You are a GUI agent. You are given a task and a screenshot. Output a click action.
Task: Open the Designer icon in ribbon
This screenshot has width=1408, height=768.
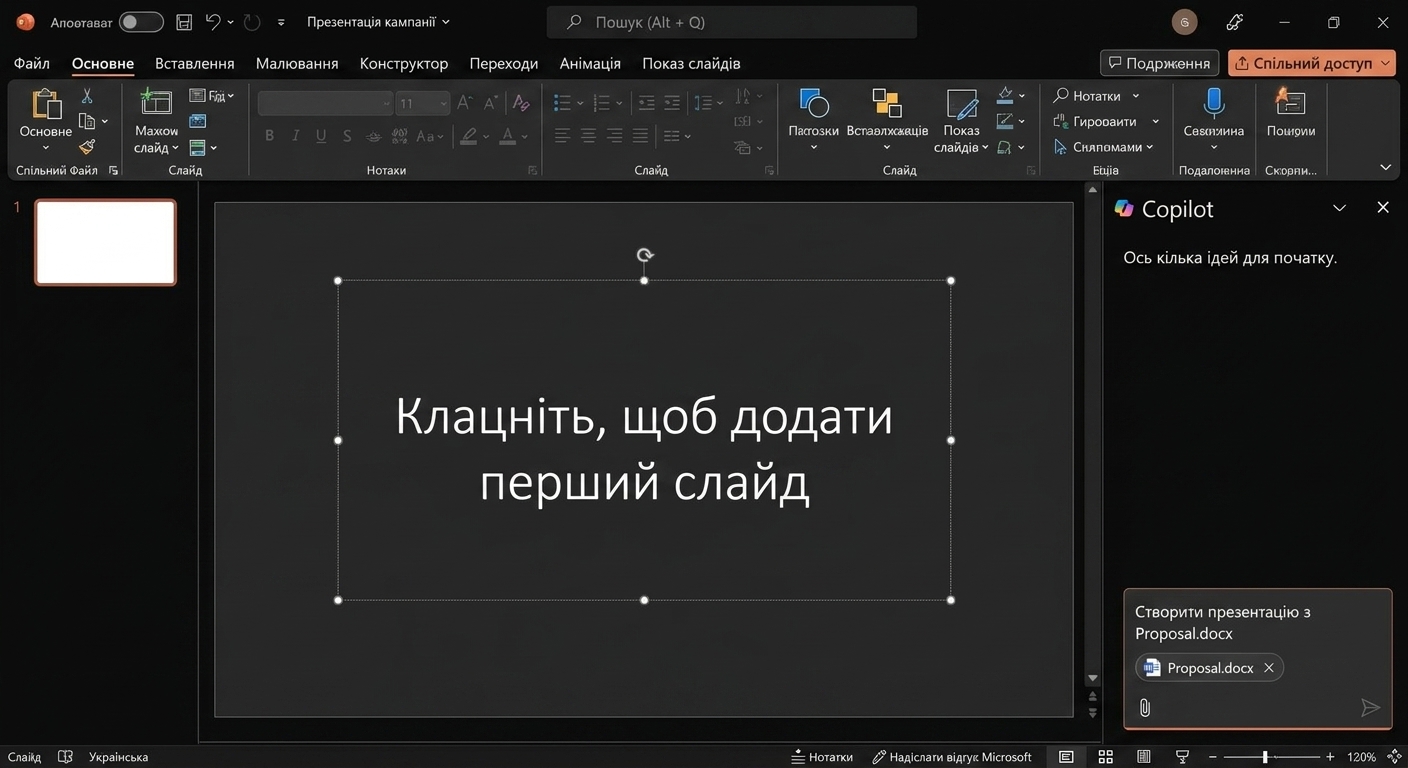coord(1291,103)
